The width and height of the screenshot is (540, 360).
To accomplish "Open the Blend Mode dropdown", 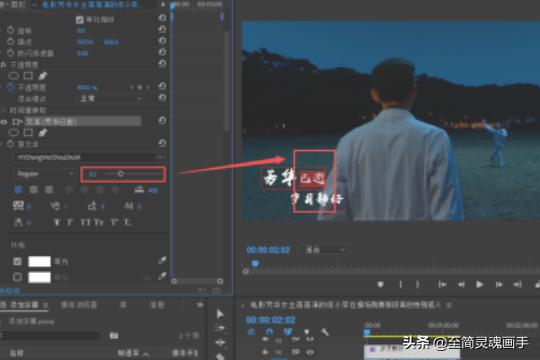I will coord(111,99).
